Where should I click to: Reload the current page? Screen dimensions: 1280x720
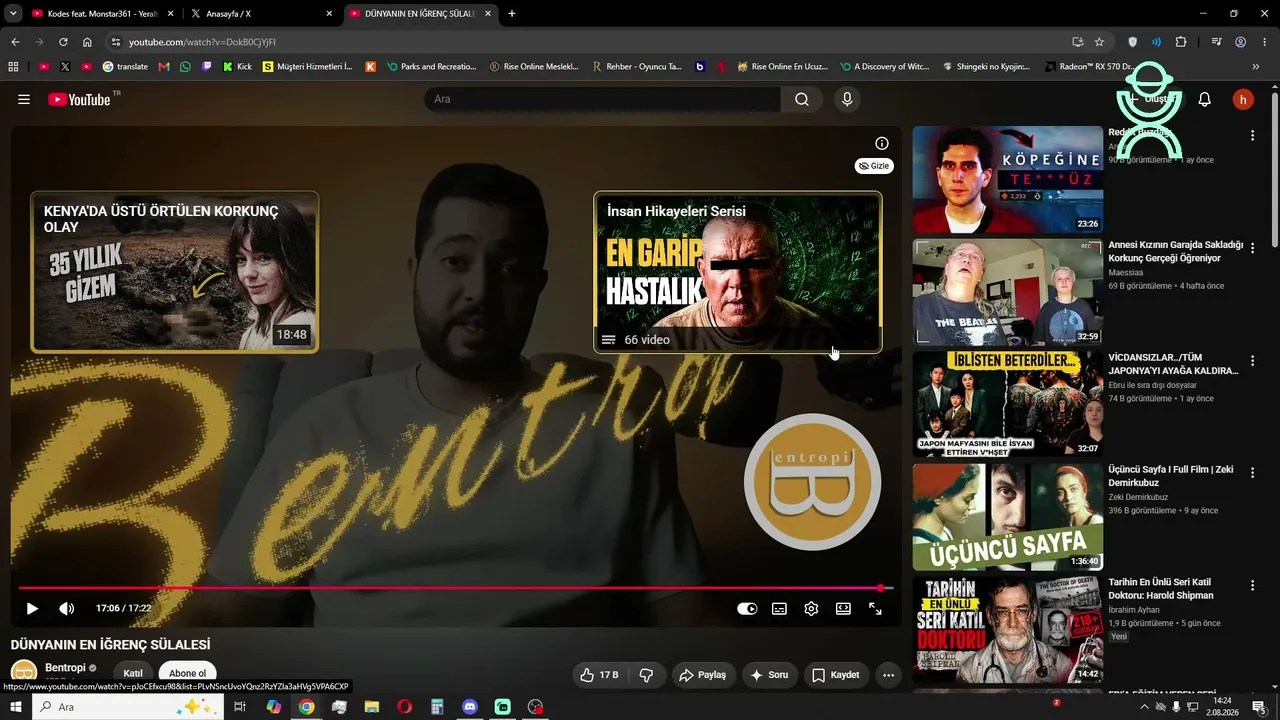(x=63, y=42)
